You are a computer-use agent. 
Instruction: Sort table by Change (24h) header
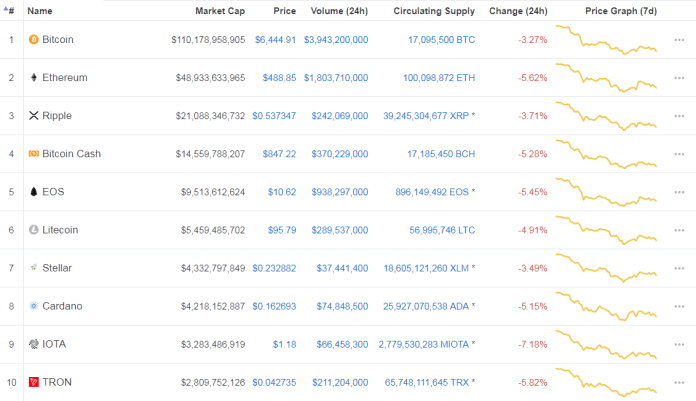(x=518, y=11)
